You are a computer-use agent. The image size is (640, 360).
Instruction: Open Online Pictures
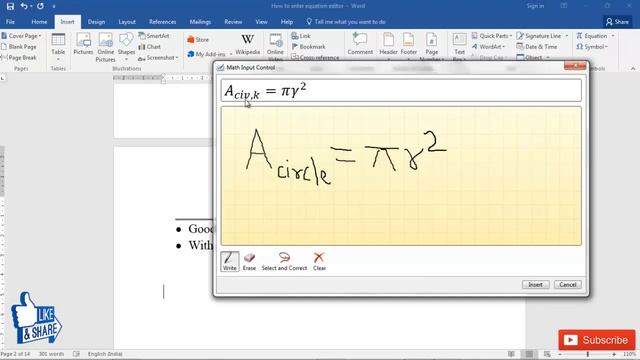pos(105,47)
